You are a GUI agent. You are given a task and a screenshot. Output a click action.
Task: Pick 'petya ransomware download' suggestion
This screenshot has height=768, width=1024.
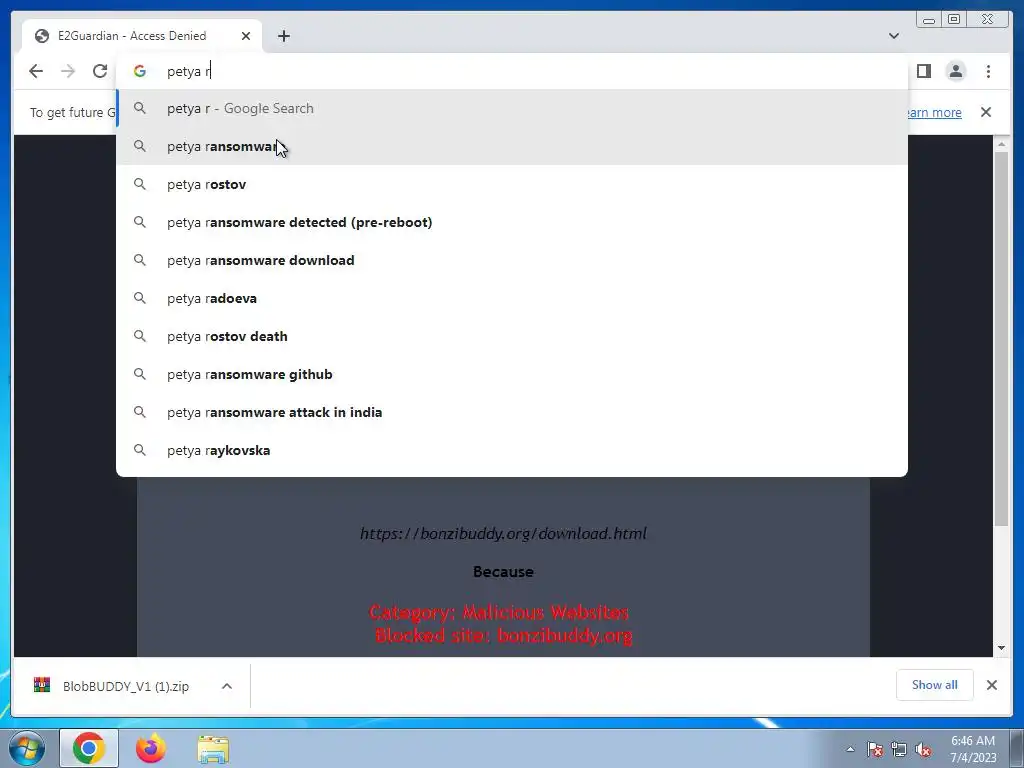(x=512, y=260)
